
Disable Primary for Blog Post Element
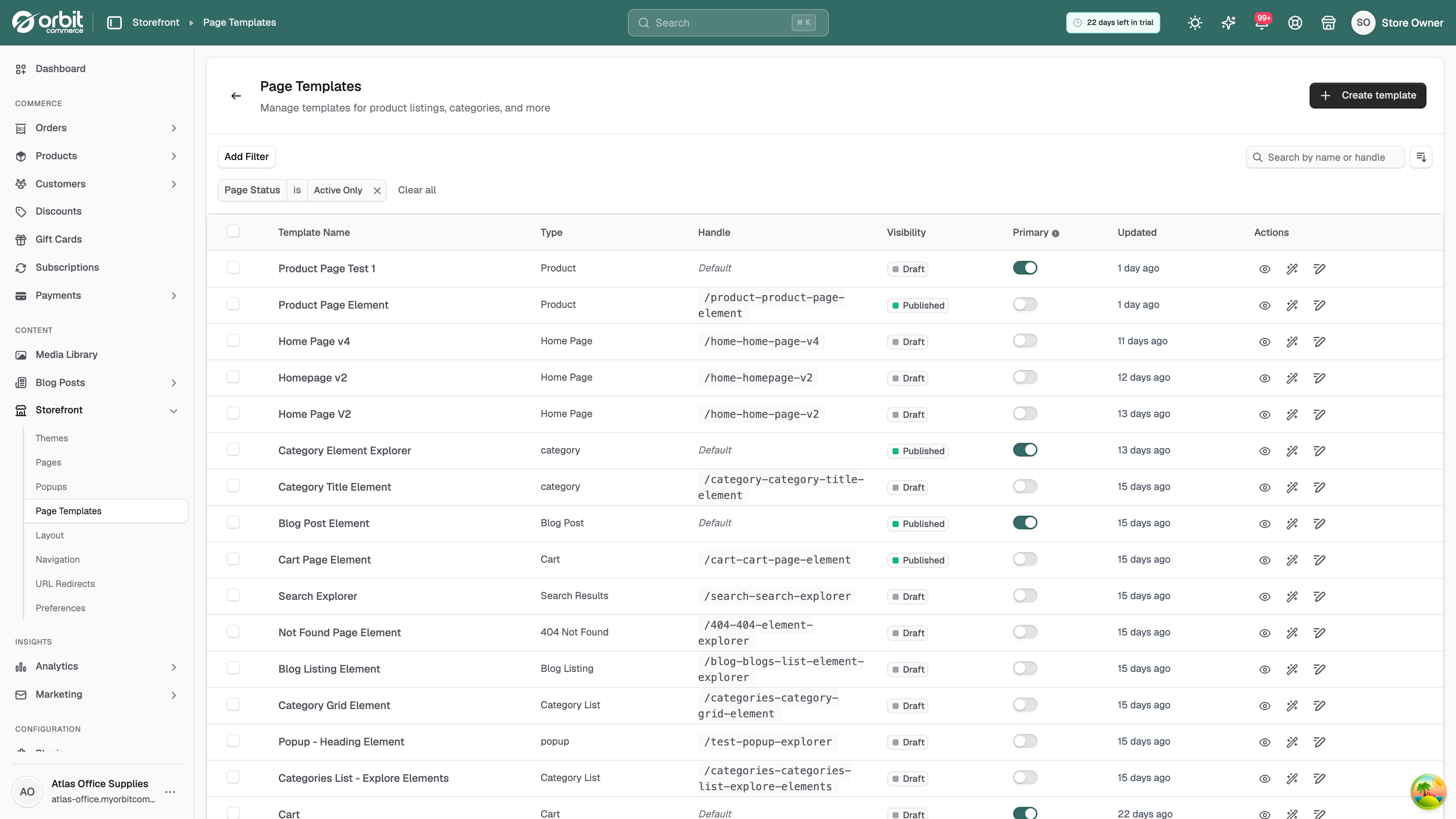(x=1025, y=523)
